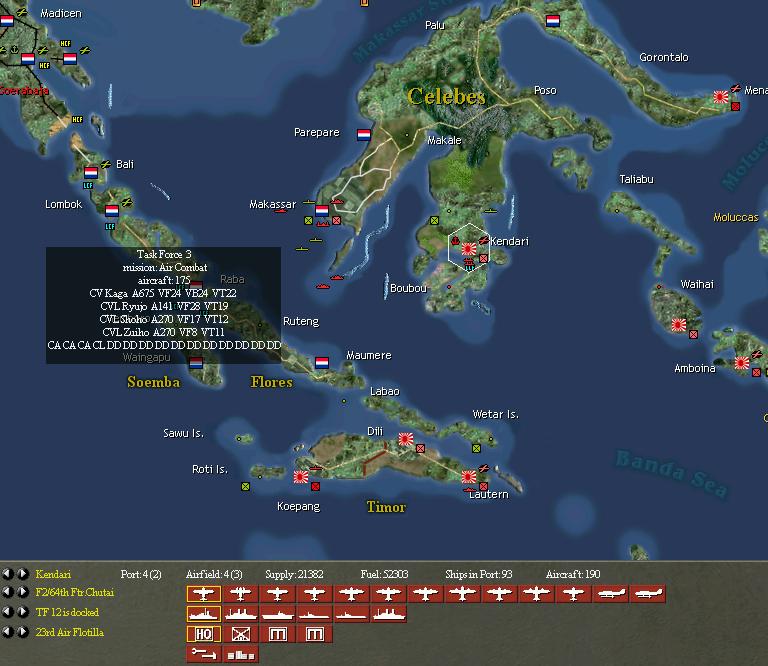Click left arrow beside TF 12 is docked
Image resolution: width=768 pixels, height=666 pixels.
coord(7,612)
